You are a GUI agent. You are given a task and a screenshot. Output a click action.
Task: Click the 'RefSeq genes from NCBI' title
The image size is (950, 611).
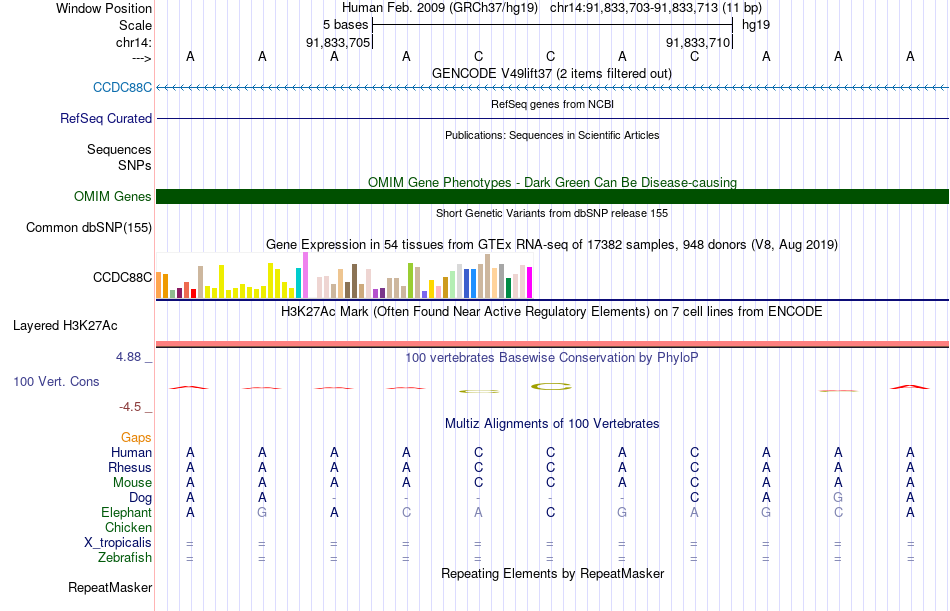pyautogui.click(x=552, y=104)
